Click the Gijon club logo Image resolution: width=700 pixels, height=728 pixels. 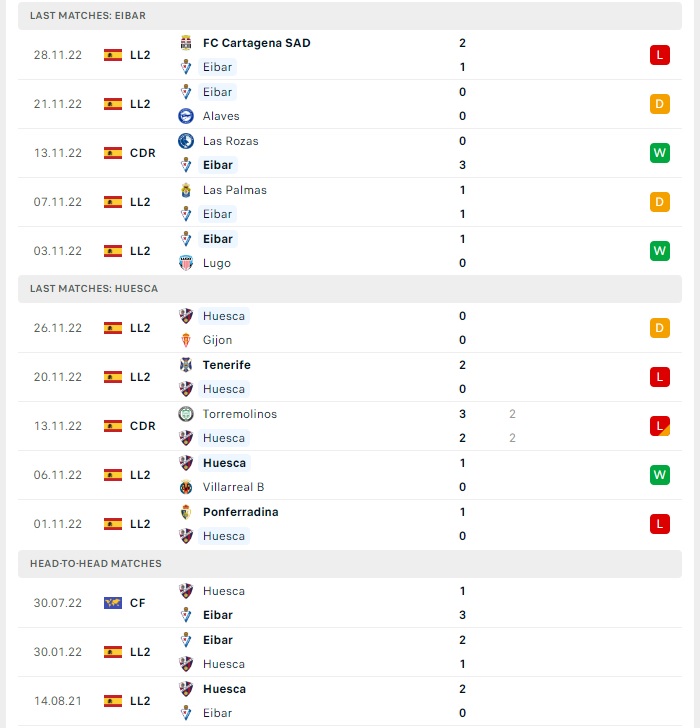click(x=186, y=340)
